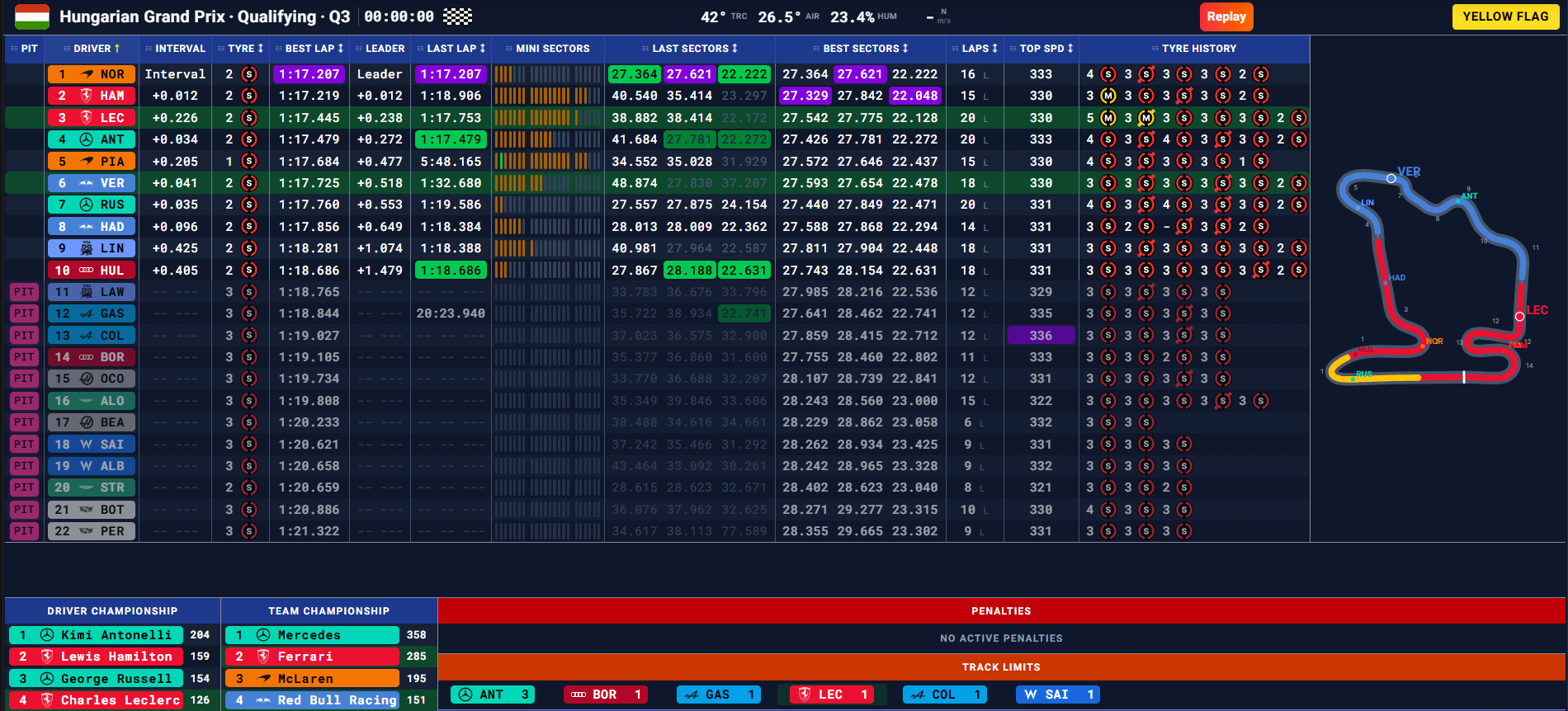Screen dimensions: 1568x711
Task: Click the Aston Martin logo in ALO row
Action: click(x=87, y=401)
